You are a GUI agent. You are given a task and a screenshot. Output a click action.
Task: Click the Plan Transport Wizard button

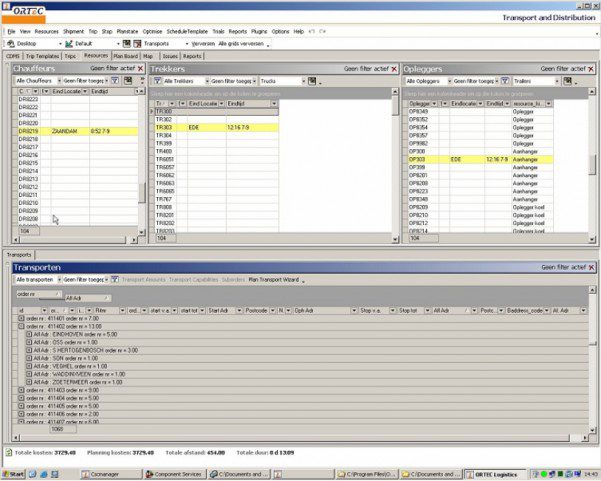click(274, 280)
